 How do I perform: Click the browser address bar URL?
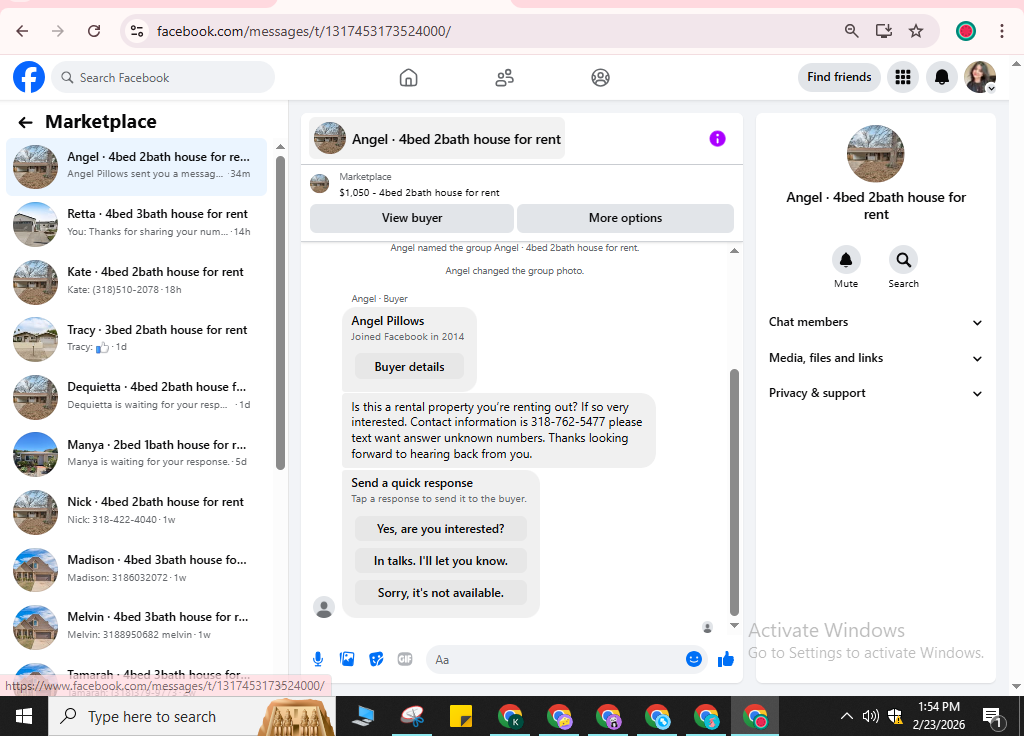(x=304, y=31)
